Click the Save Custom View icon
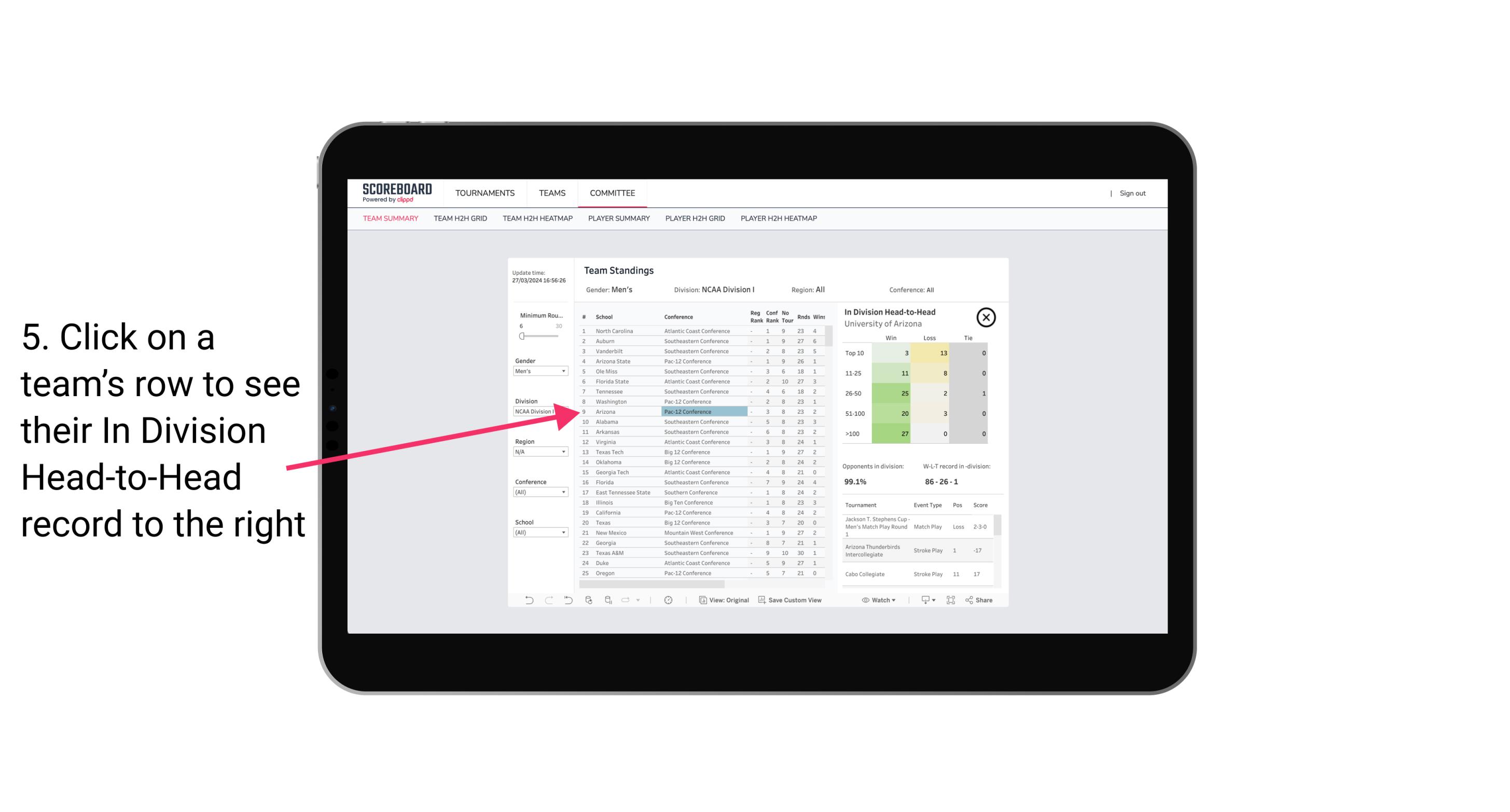This screenshot has width=1510, height=812. point(761,600)
